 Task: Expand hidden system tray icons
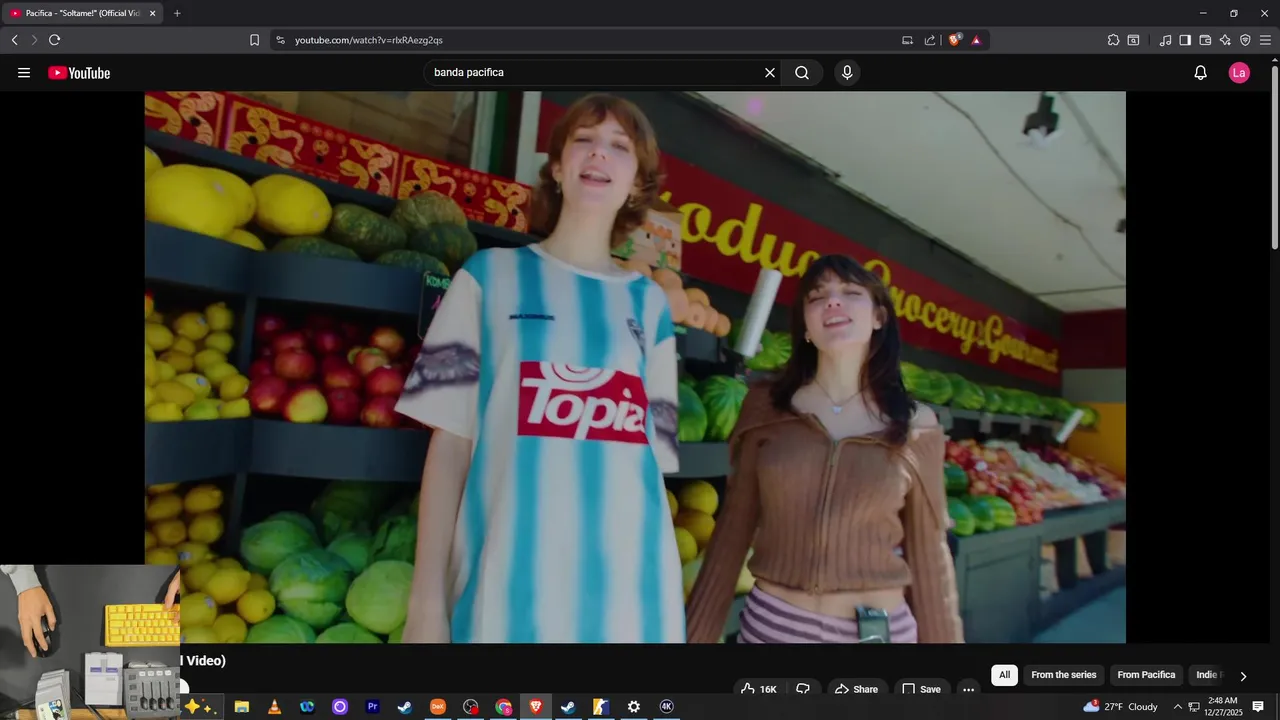coord(1177,707)
